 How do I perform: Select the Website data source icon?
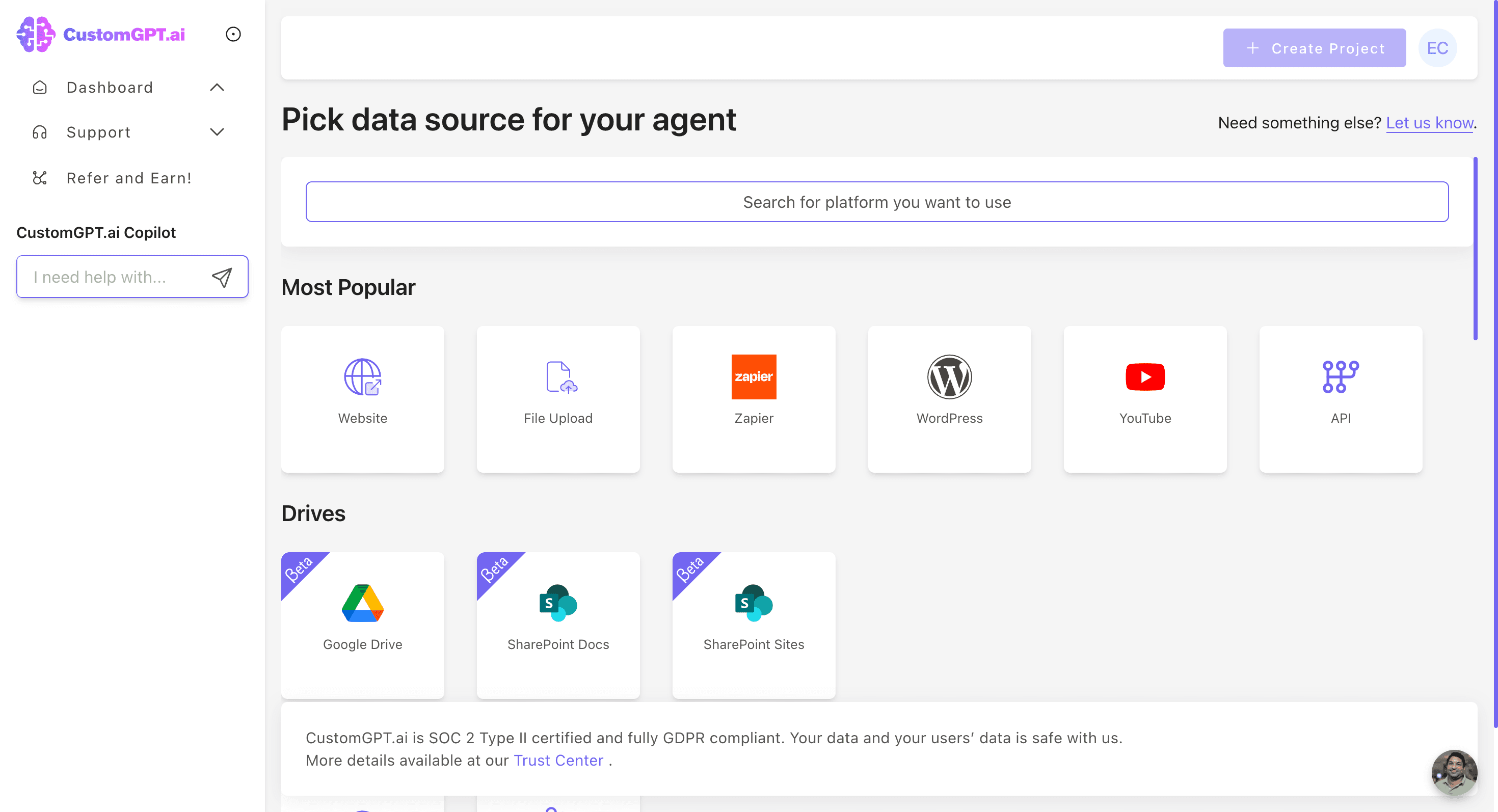pyautogui.click(x=362, y=376)
